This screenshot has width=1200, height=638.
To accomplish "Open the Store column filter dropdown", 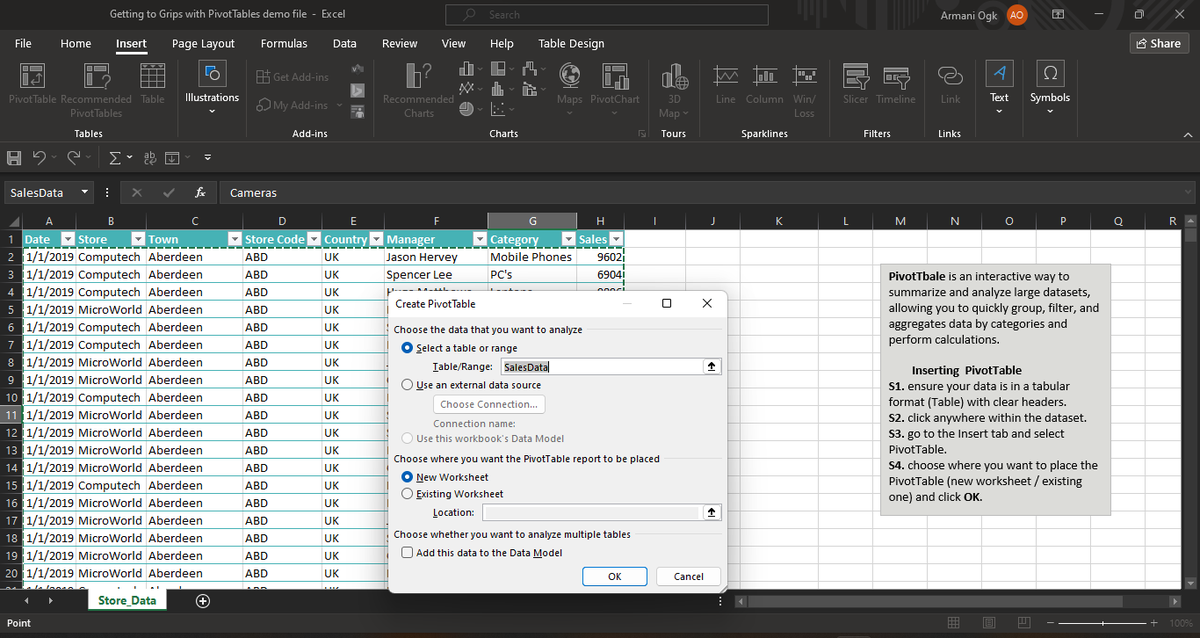I will click(137, 239).
